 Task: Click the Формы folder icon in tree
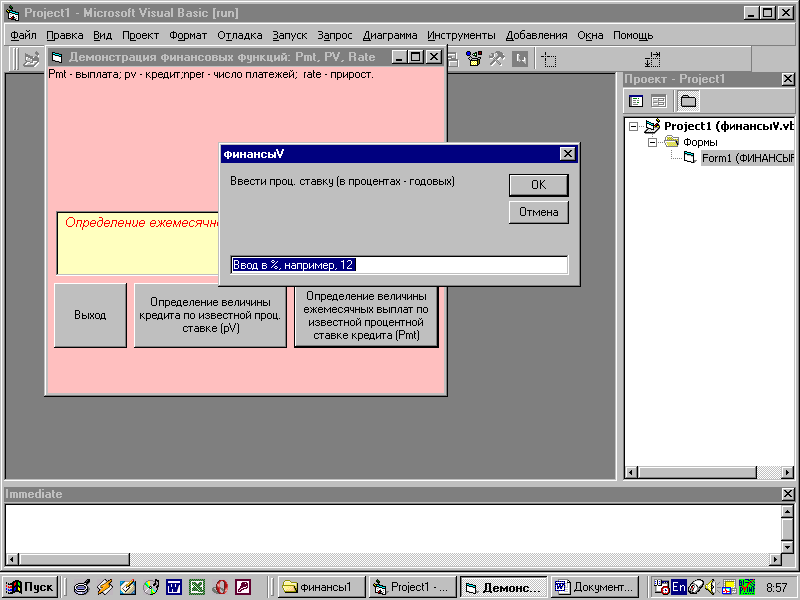(x=672, y=141)
